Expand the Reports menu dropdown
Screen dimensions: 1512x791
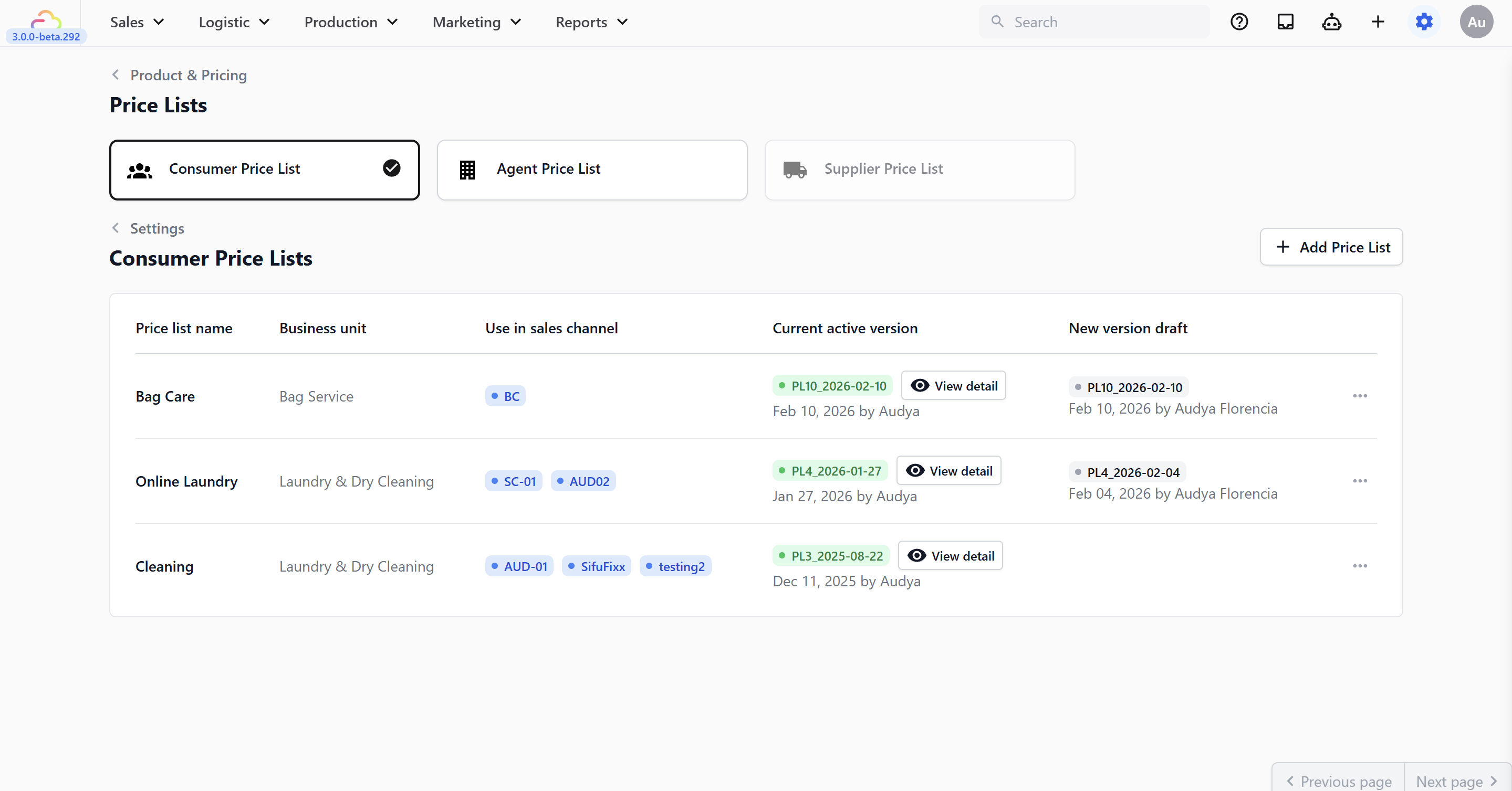coord(592,22)
